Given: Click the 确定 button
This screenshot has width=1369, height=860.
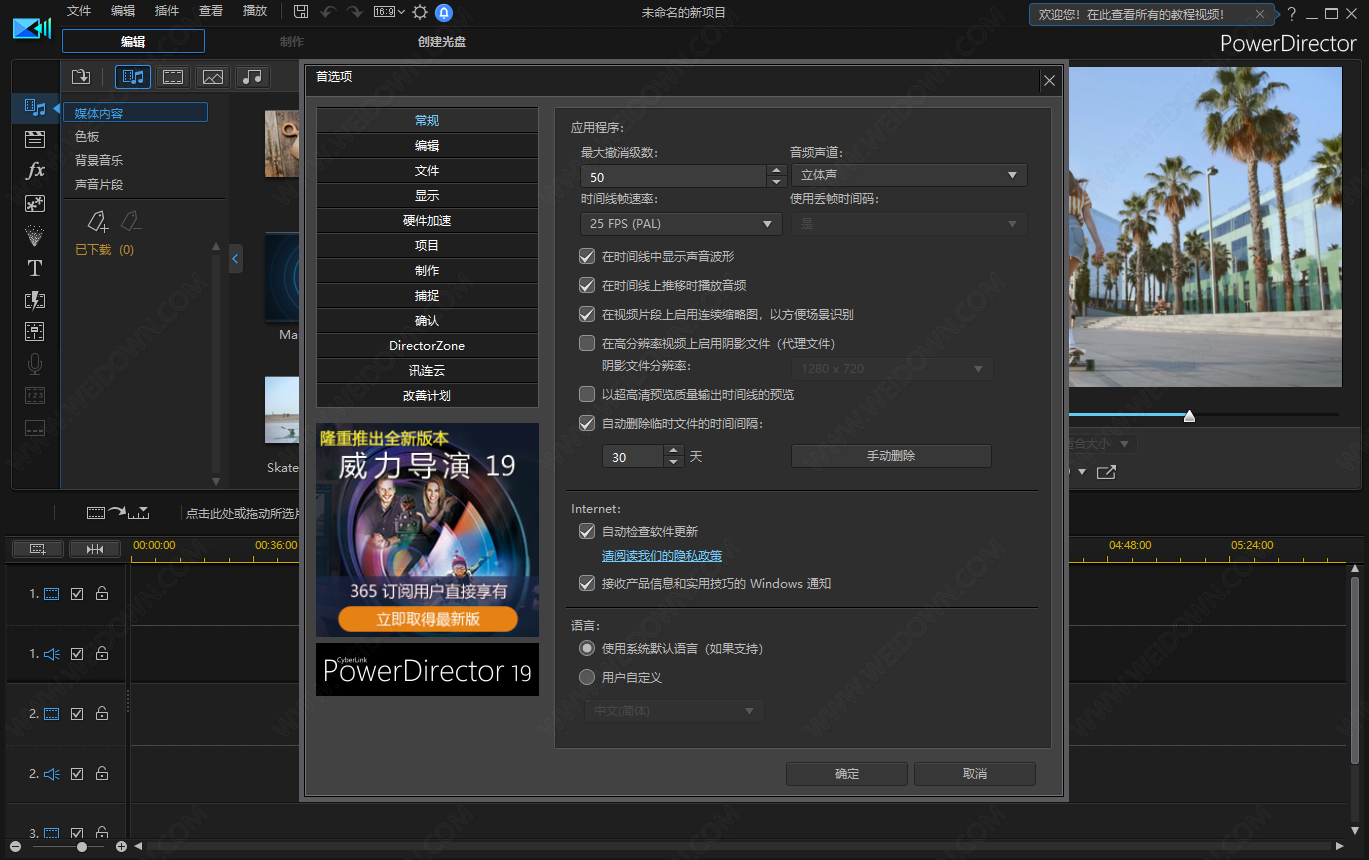Looking at the screenshot, I should [847, 774].
